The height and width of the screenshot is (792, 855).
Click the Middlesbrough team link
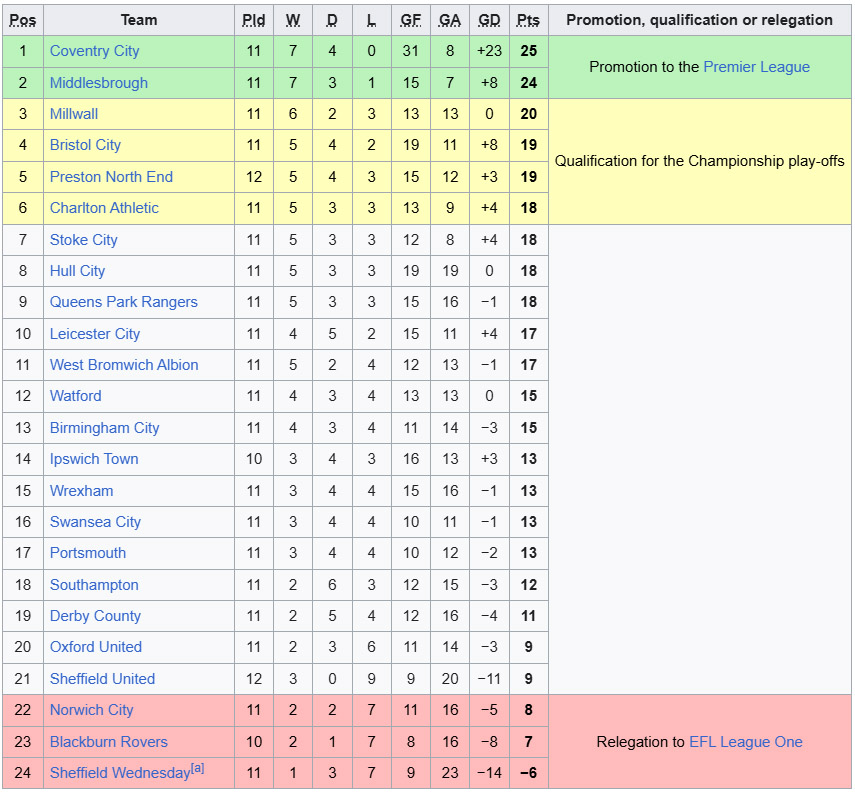[x=98, y=83]
